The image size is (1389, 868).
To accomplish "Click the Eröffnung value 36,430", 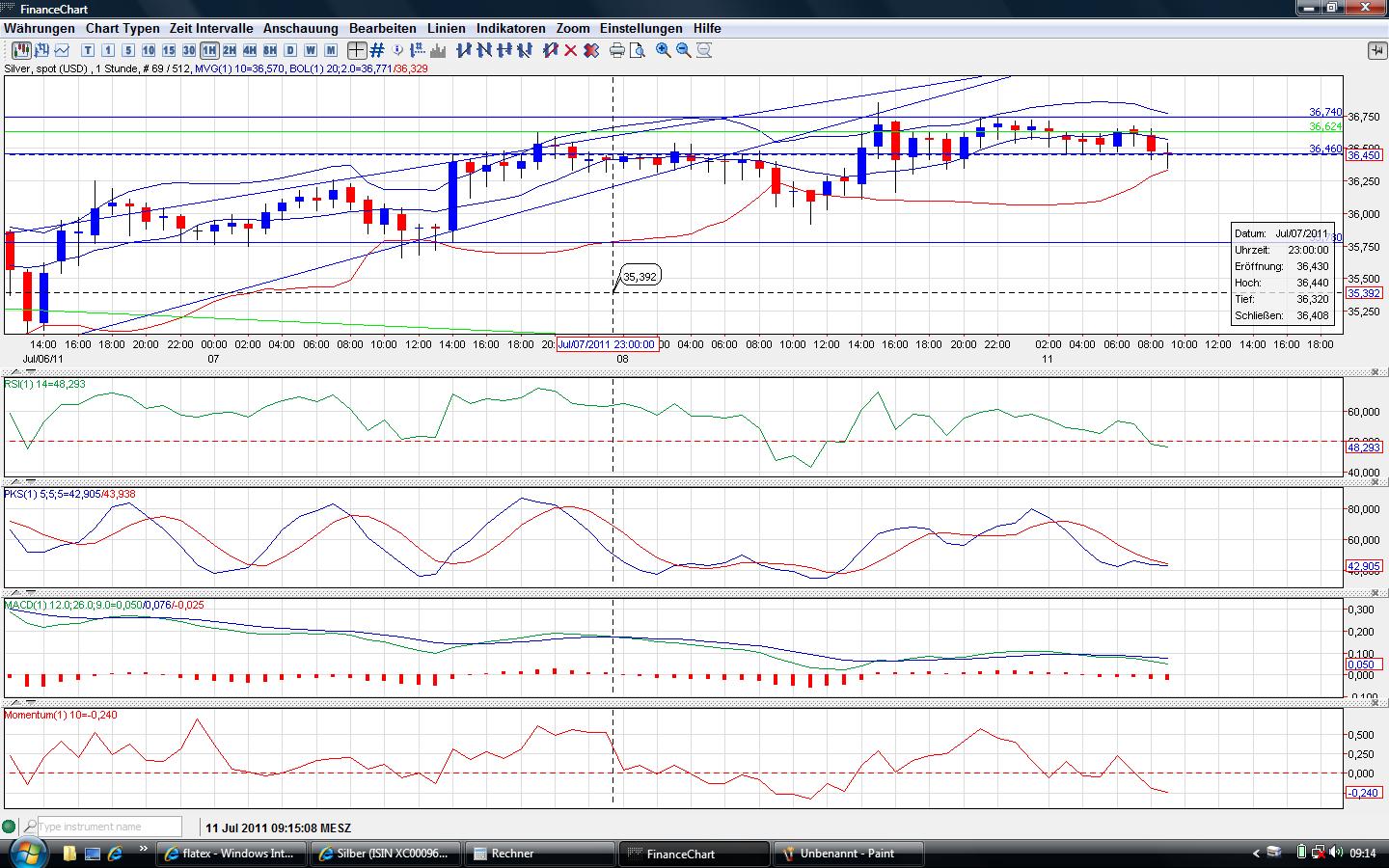I will (1313, 266).
